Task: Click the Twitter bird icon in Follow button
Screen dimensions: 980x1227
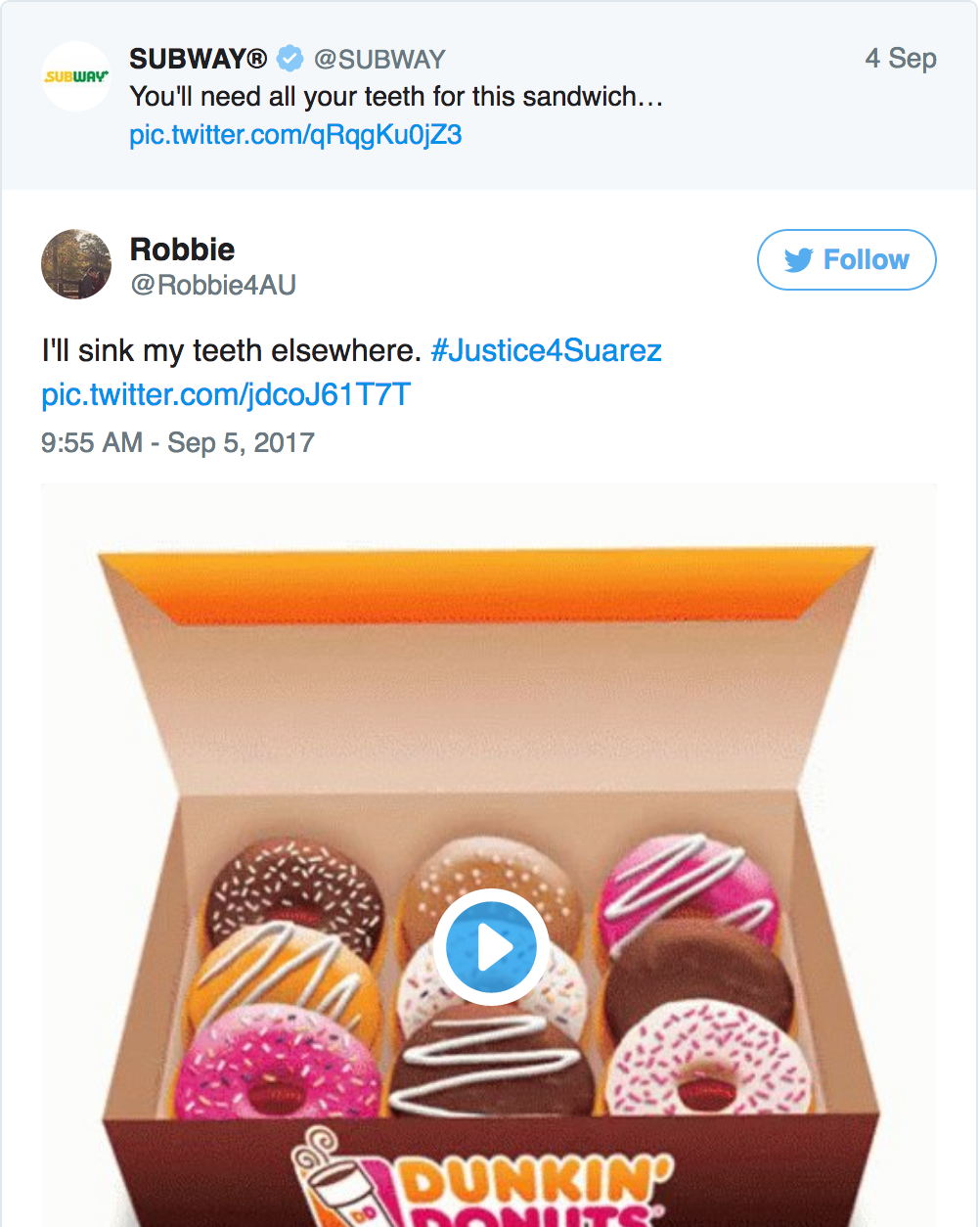Action: pyautogui.click(x=799, y=260)
